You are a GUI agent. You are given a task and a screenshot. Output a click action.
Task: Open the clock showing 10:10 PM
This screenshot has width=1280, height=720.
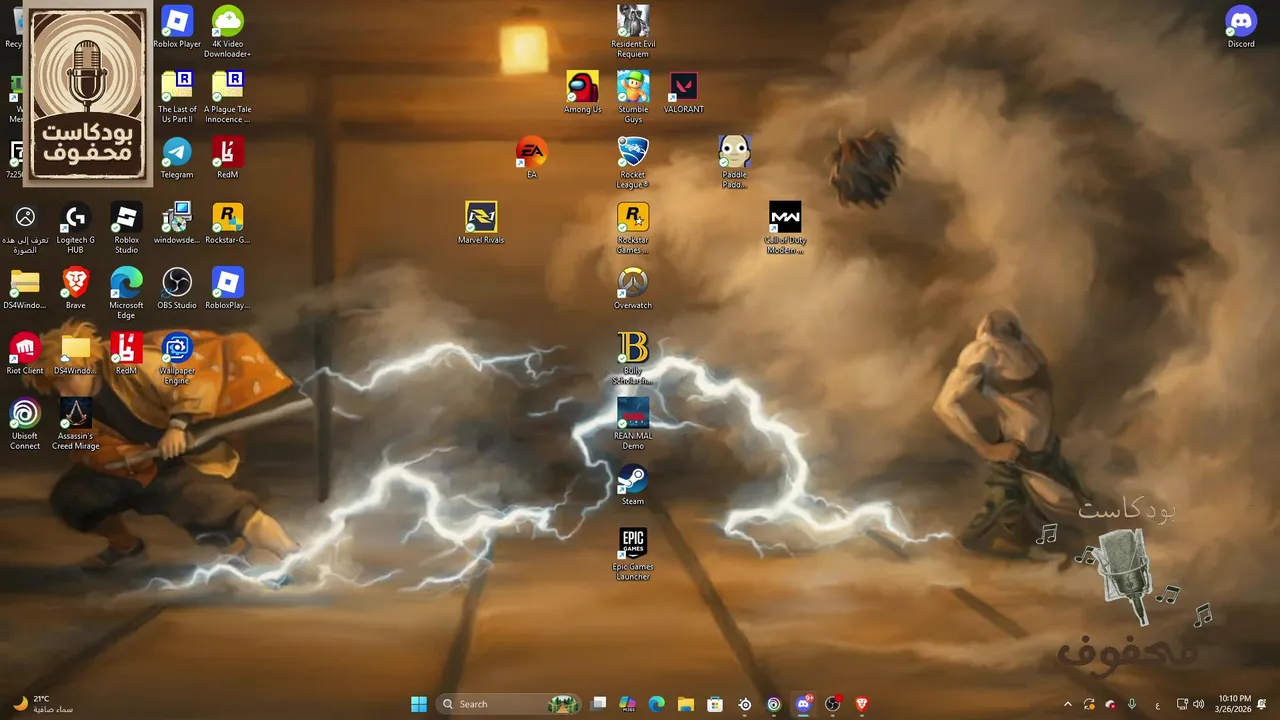pyautogui.click(x=1234, y=704)
